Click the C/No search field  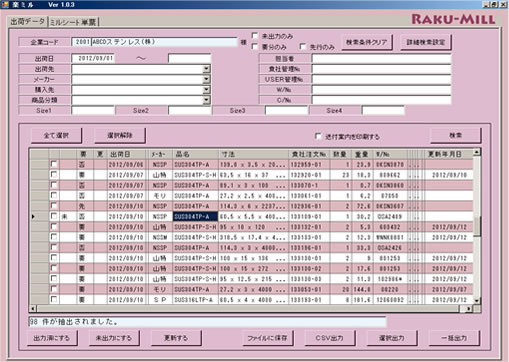click(381, 100)
